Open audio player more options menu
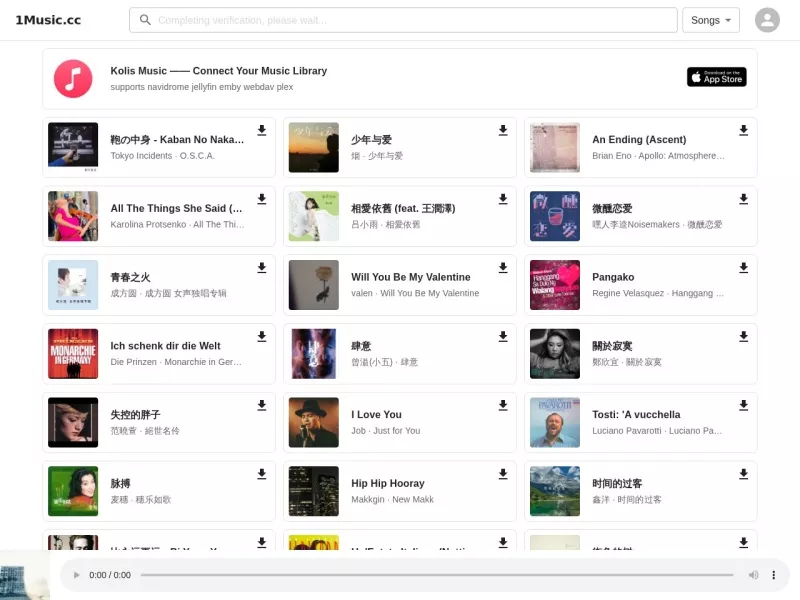Screen dimensions: 800x600 (773, 575)
